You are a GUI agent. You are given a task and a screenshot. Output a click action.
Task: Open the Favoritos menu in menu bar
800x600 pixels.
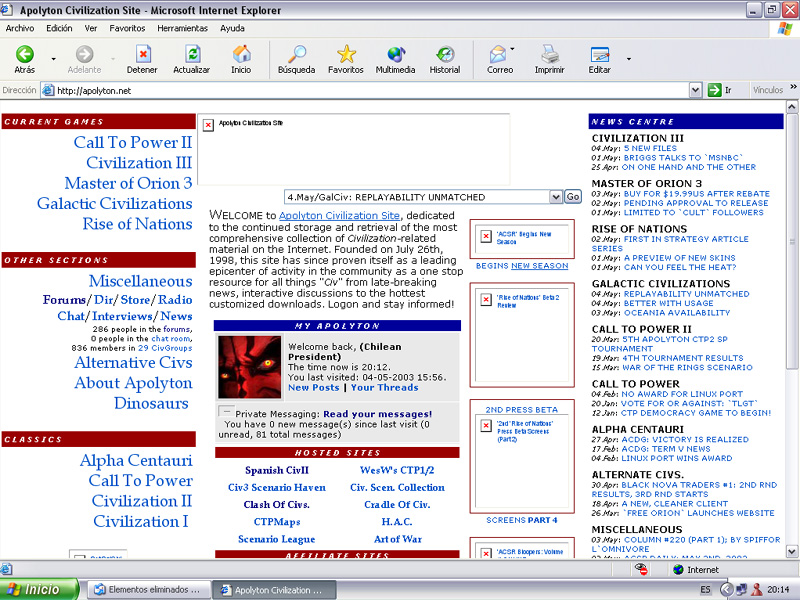(127, 28)
